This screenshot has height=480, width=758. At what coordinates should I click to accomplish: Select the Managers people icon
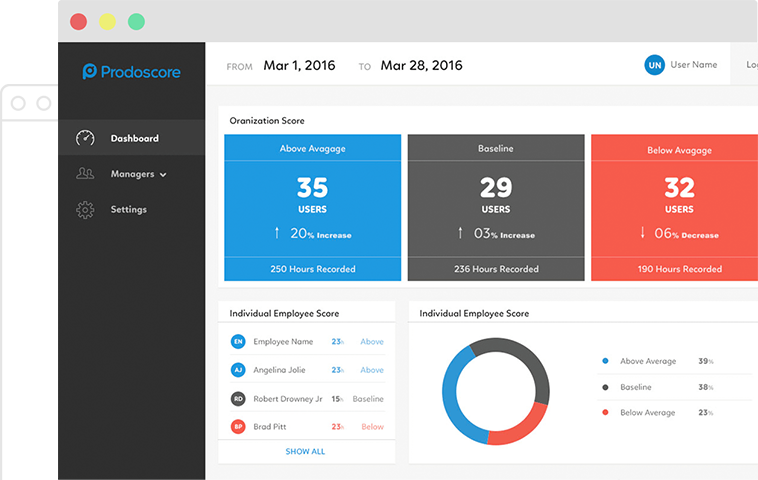(x=85, y=174)
